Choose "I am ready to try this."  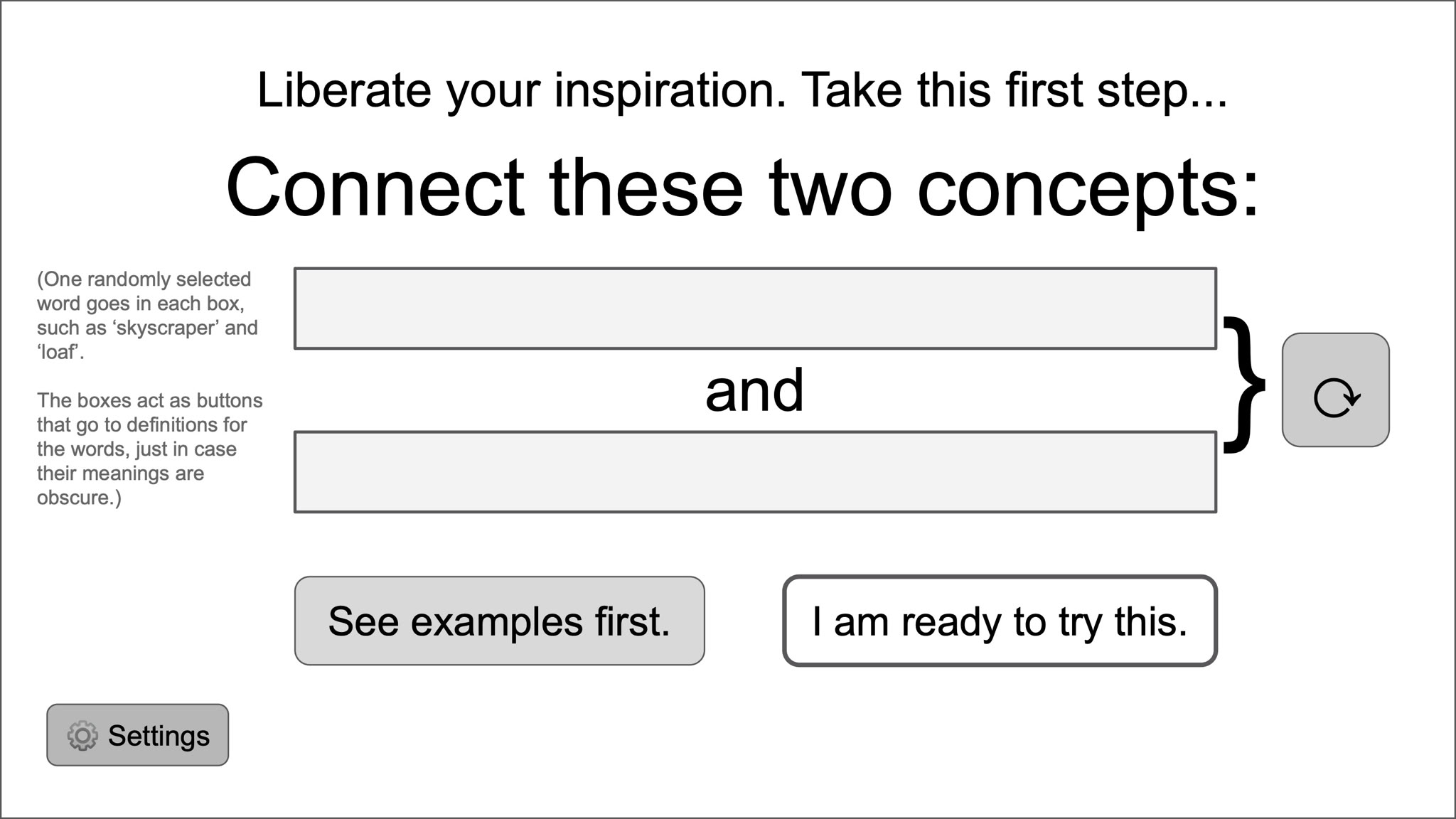click(x=1000, y=621)
